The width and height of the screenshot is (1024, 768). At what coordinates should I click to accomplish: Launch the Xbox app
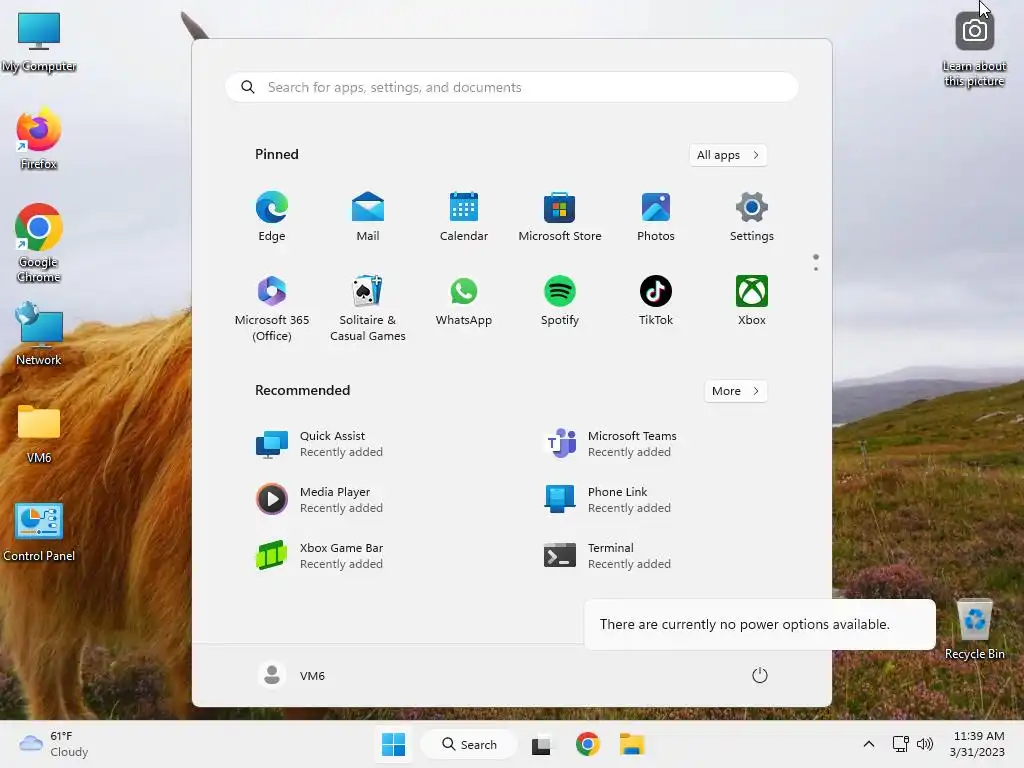(x=752, y=300)
